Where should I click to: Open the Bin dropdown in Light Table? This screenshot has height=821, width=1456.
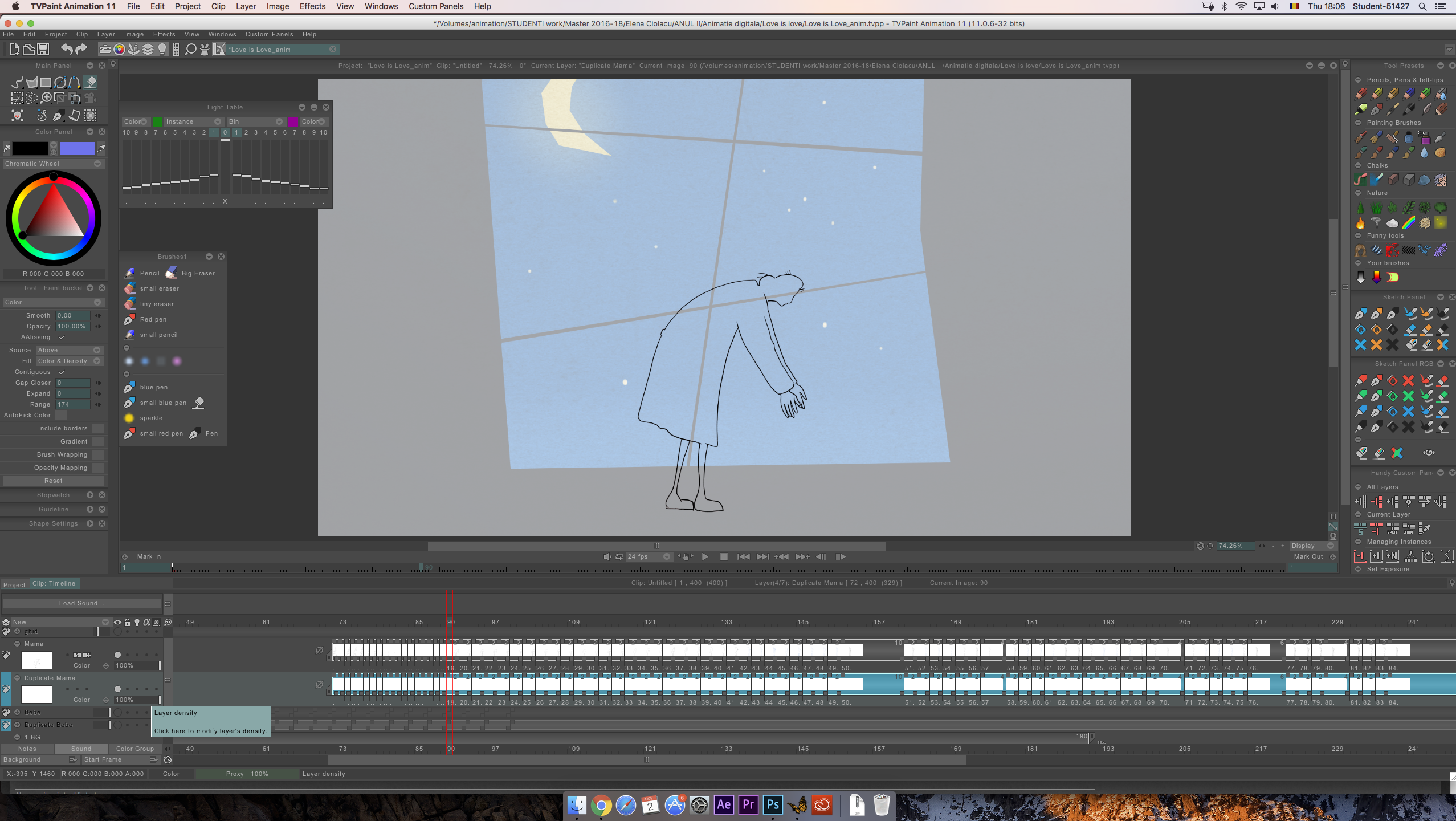[x=255, y=122]
